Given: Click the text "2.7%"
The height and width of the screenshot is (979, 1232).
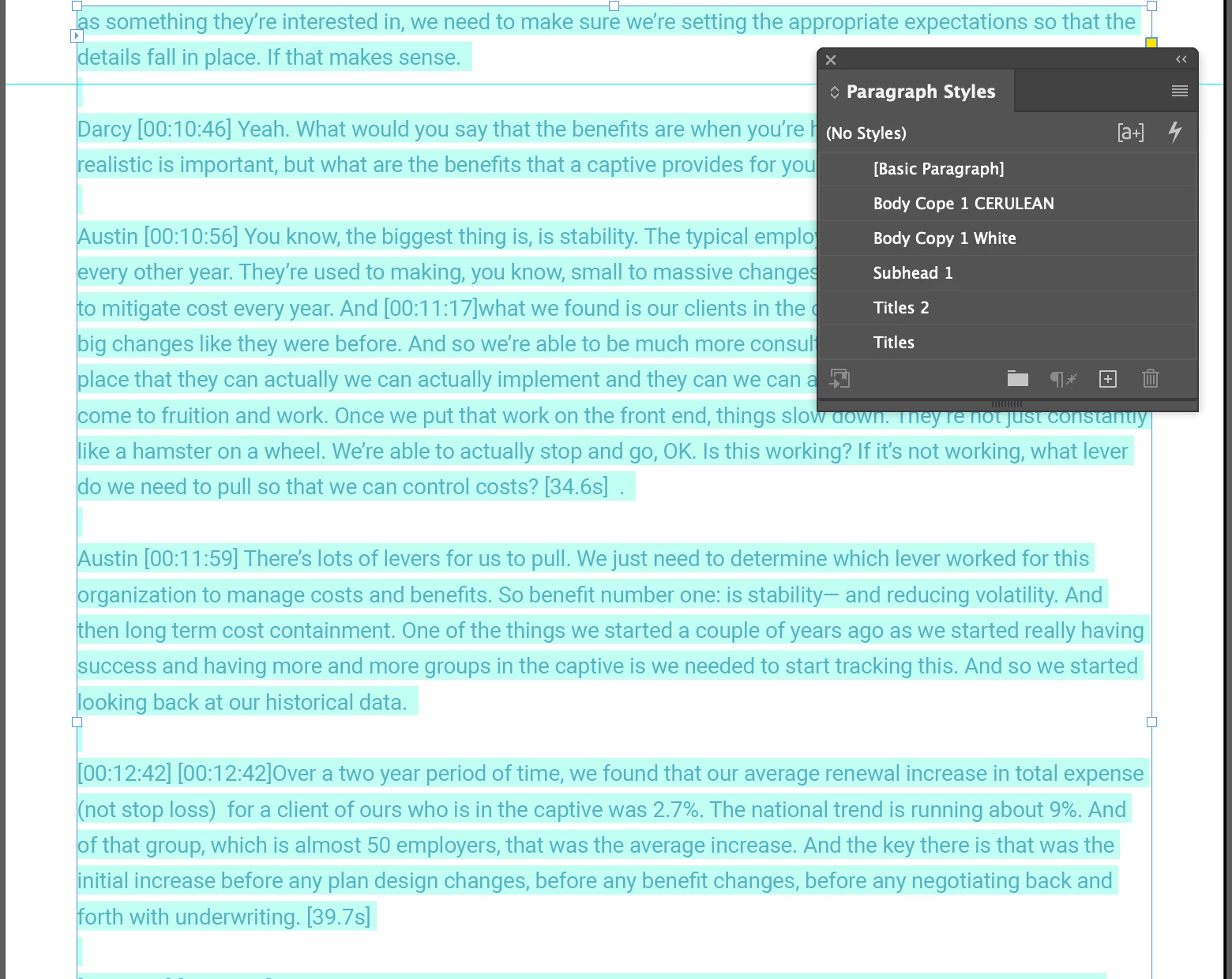Looking at the screenshot, I should (678, 810).
